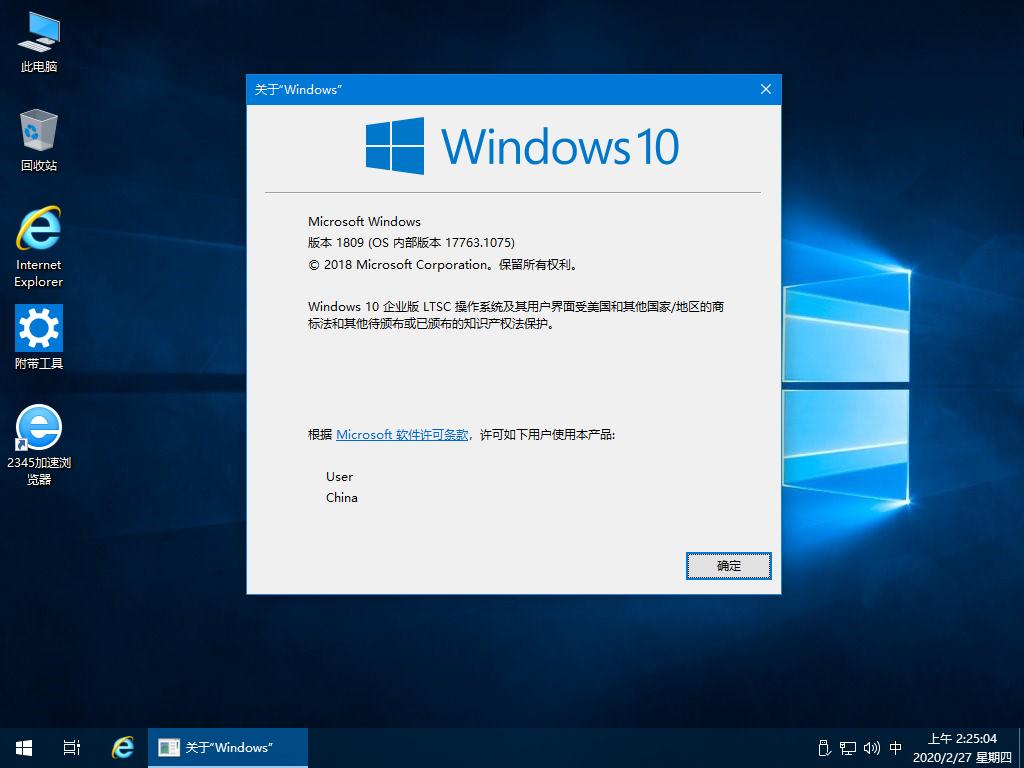Open the 此电脑 desktop icon

coord(39,42)
